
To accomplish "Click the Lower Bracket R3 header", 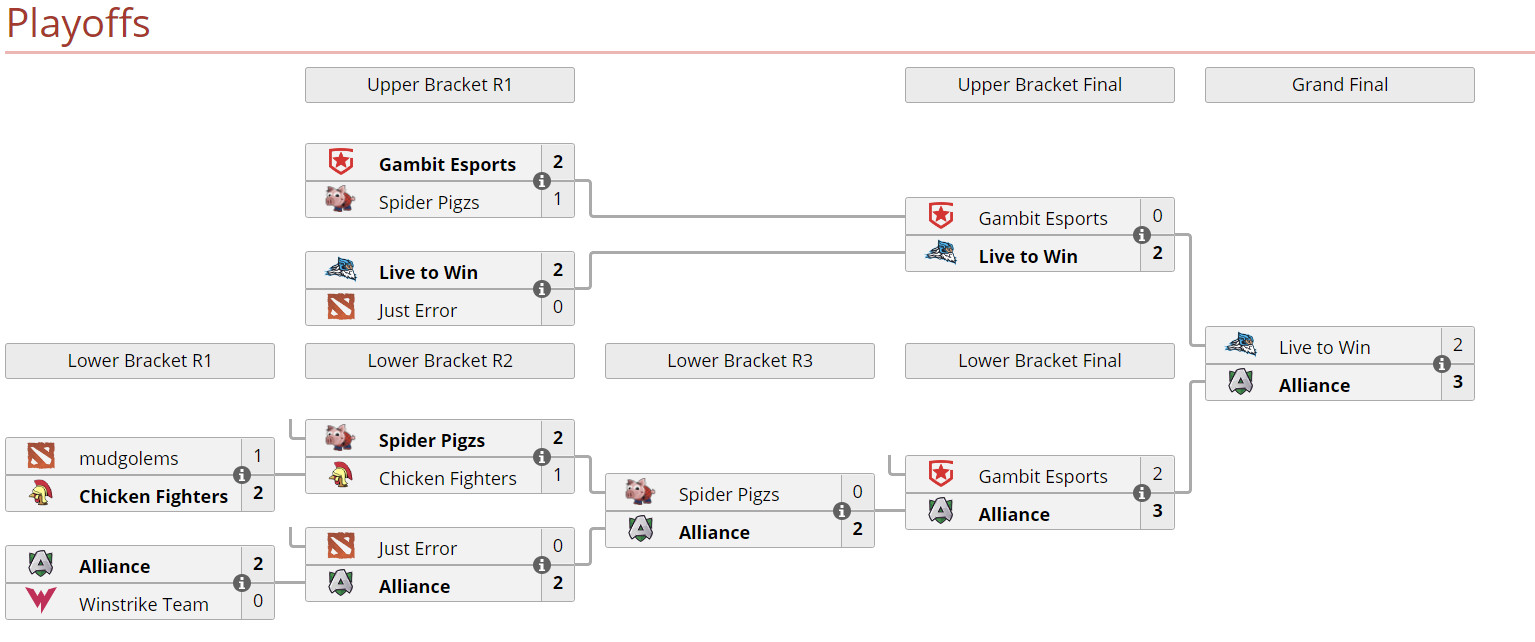I will (740, 361).
